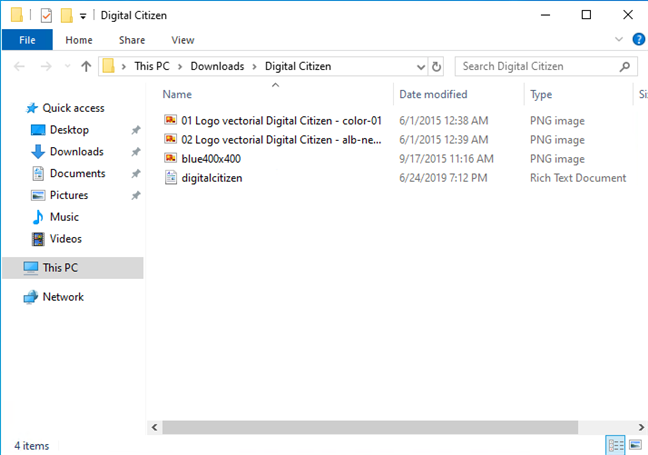Open the File ribbon tab
648x455 pixels.
(x=27, y=40)
